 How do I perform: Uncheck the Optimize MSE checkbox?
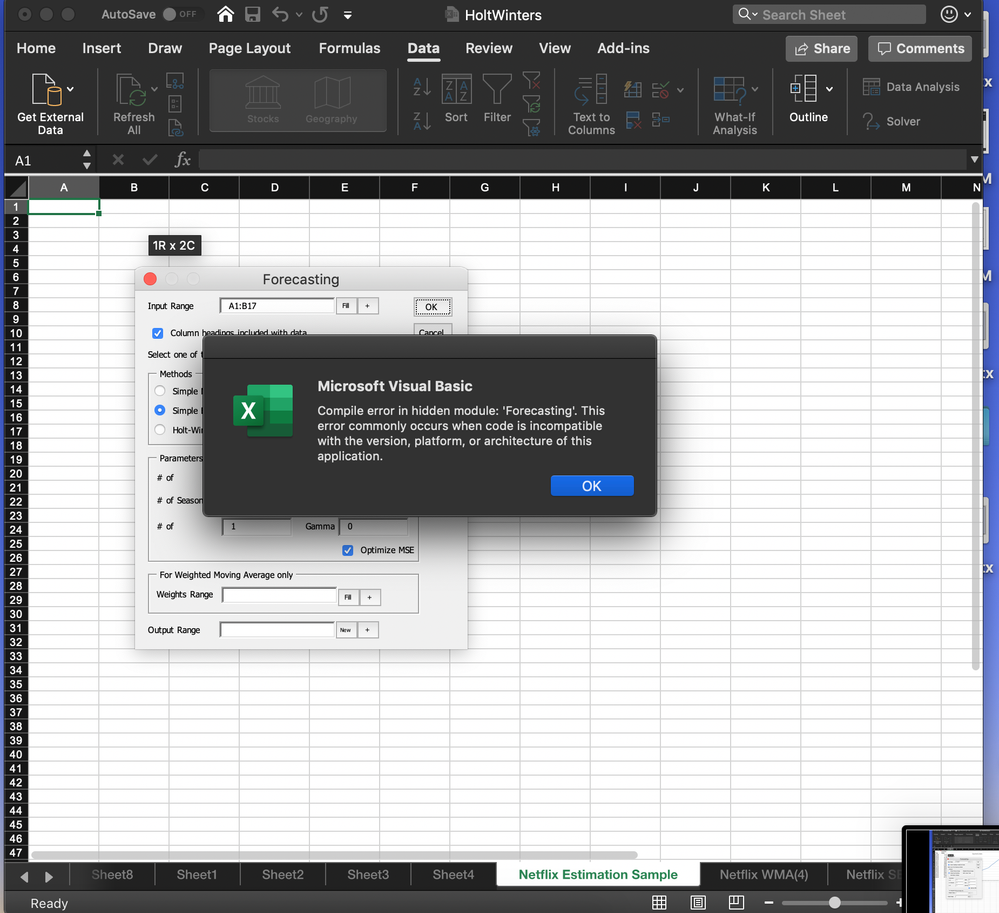click(x=348, y=550)
